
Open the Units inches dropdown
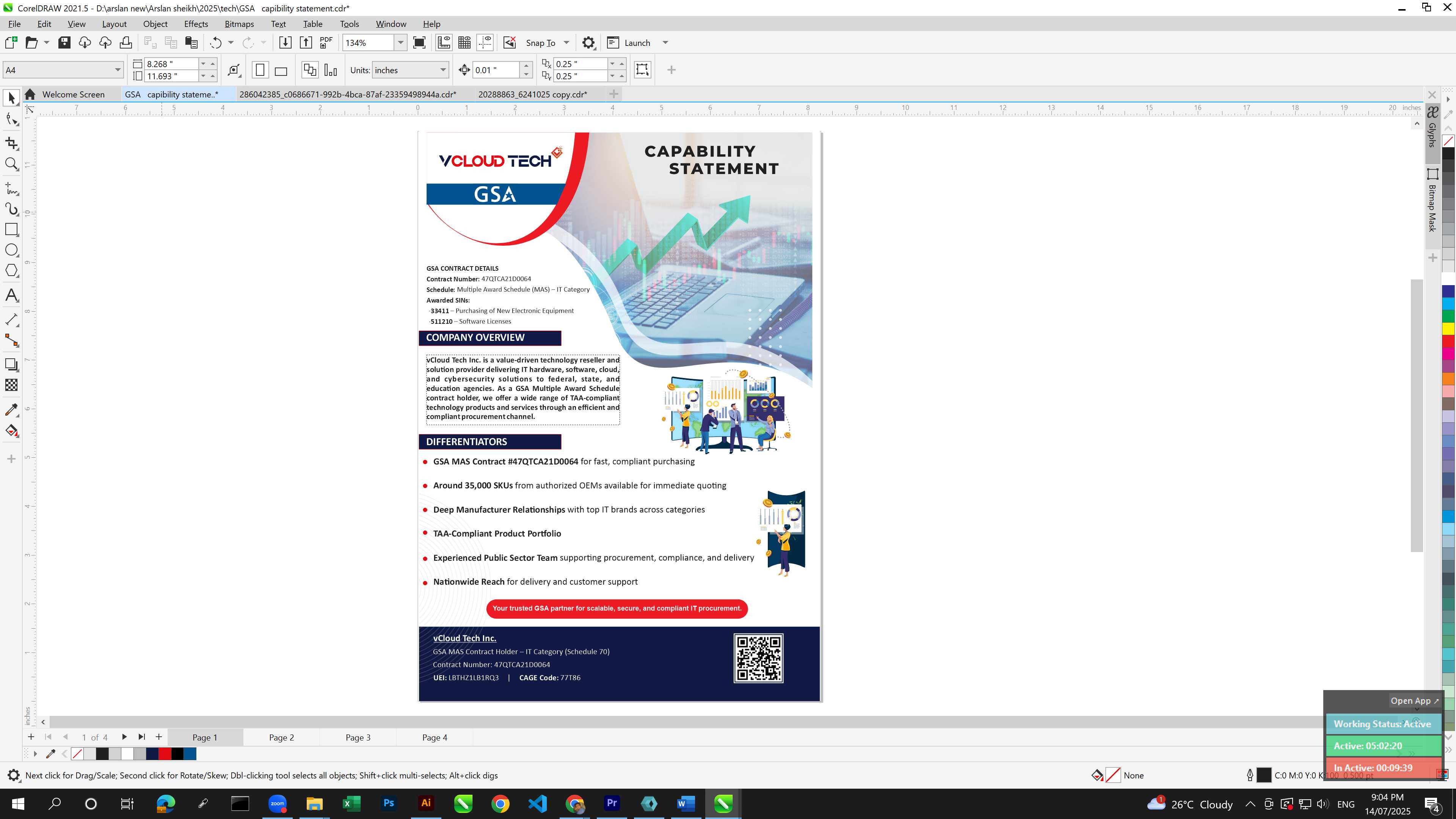pos(442,70)
